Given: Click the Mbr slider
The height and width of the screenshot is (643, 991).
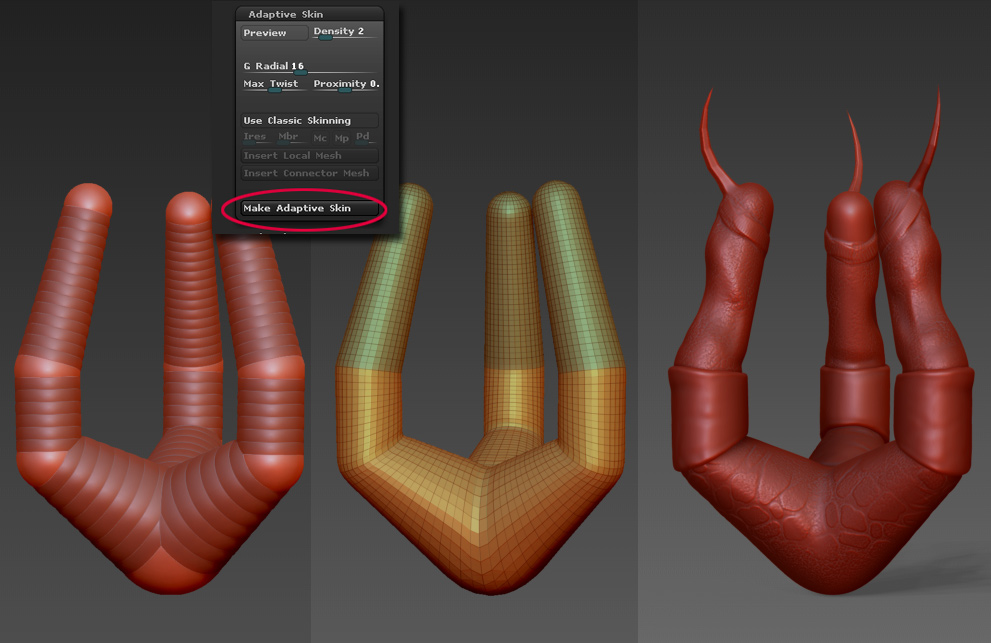Looking at the screenshot, I should pos(291,137).
